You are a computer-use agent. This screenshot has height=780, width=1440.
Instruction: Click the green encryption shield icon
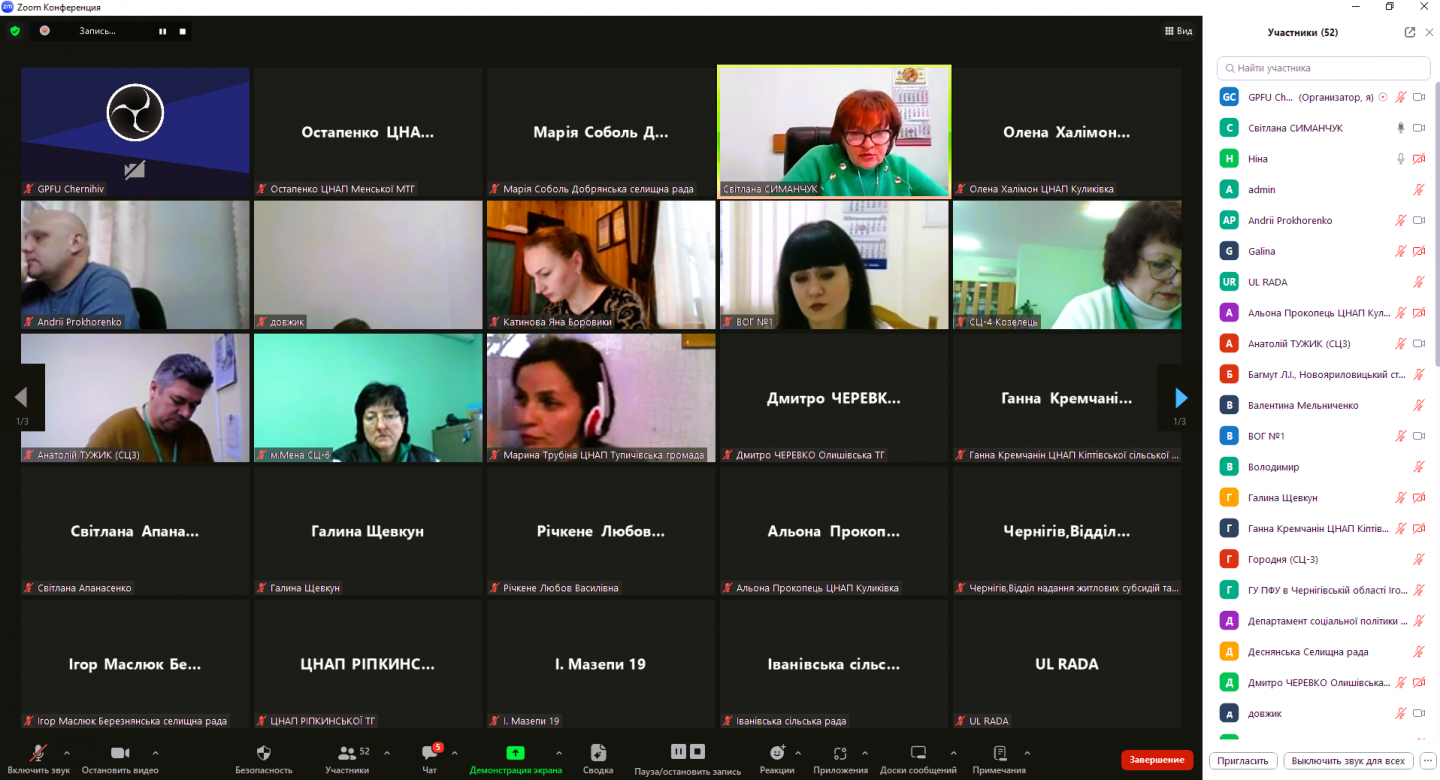point(15,31)
